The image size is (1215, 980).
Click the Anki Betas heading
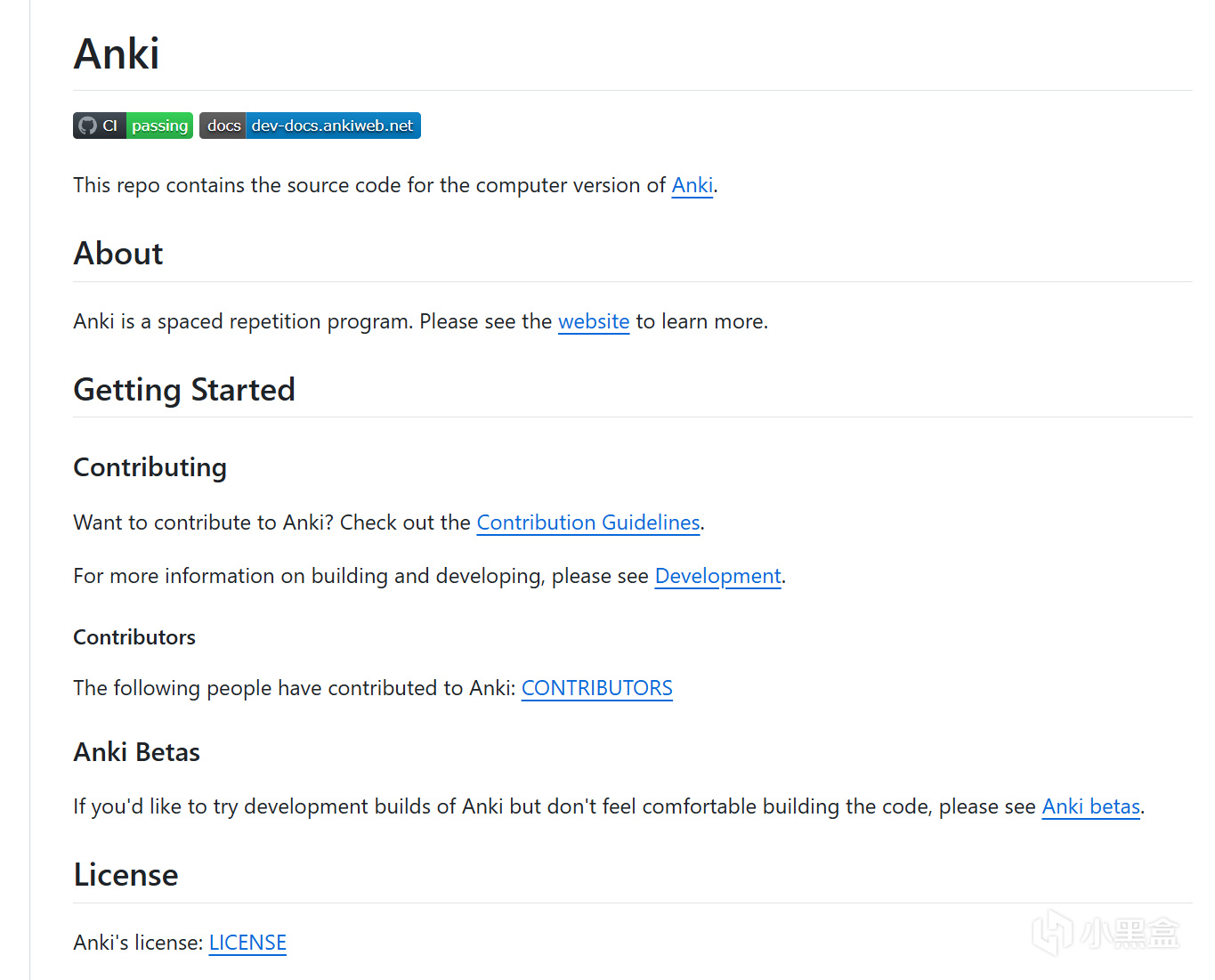point(137,752)
